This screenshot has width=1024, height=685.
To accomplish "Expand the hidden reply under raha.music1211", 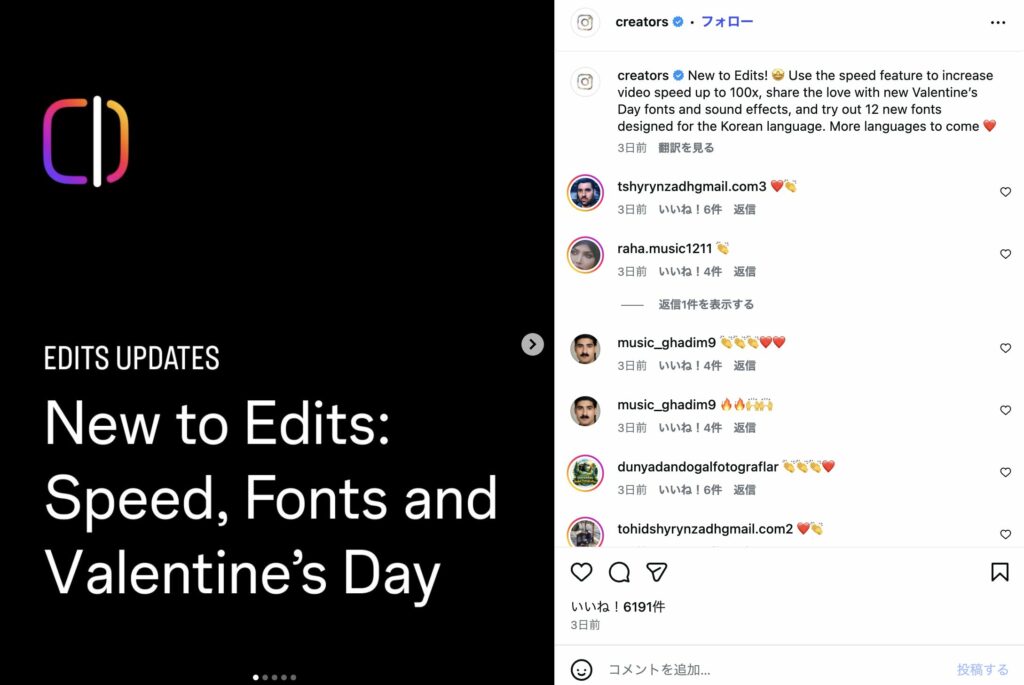I will (x=706, y=304).
